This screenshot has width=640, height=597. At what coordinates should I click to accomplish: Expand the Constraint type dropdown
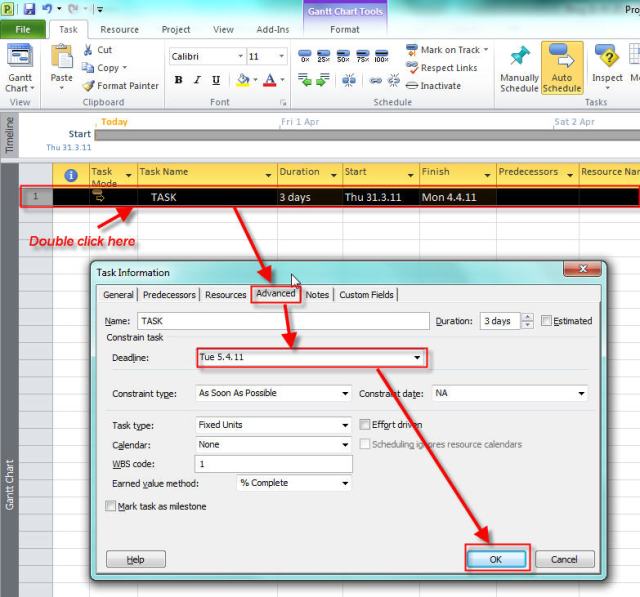pos(345,394)
